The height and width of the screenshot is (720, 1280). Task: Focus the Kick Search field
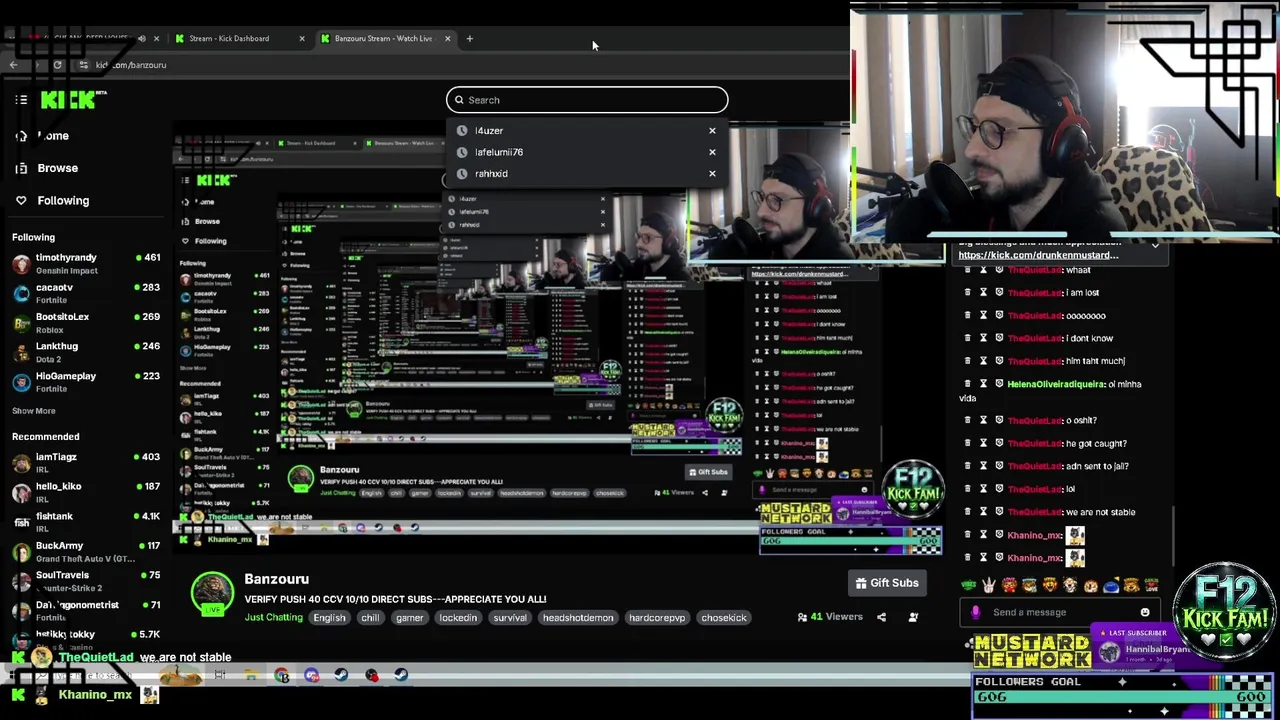tap(587, 100)
